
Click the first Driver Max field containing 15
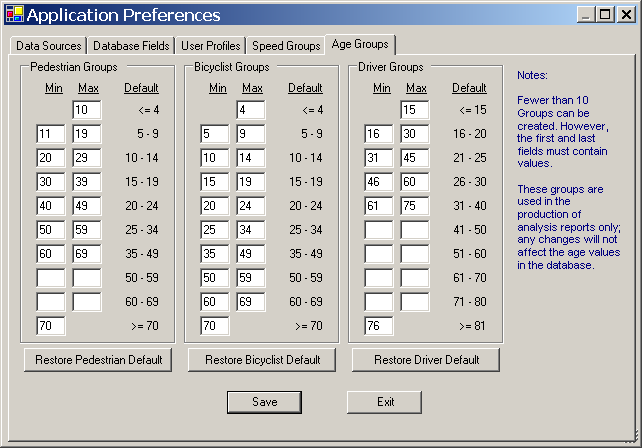coord(415,110)
